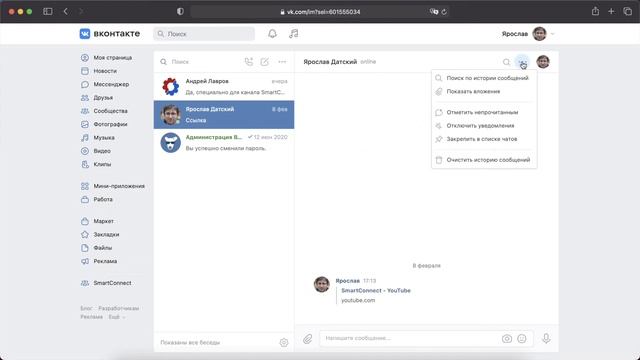
Task: Click the Мини-приложения sidebar icon
Action: 84,186
